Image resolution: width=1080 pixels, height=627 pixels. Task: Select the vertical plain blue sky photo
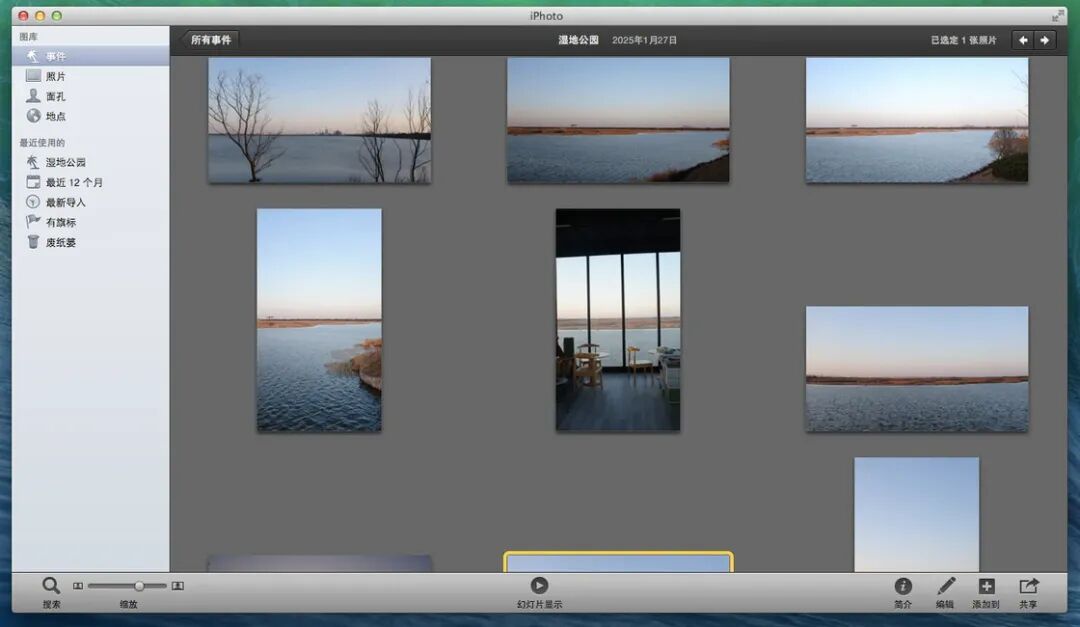click(x=917, y=514)
